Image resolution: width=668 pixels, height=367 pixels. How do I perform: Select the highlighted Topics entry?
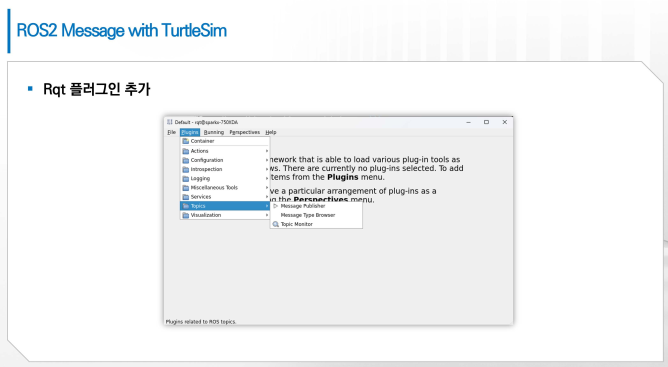pyautogui.click(x=225, y=206)
